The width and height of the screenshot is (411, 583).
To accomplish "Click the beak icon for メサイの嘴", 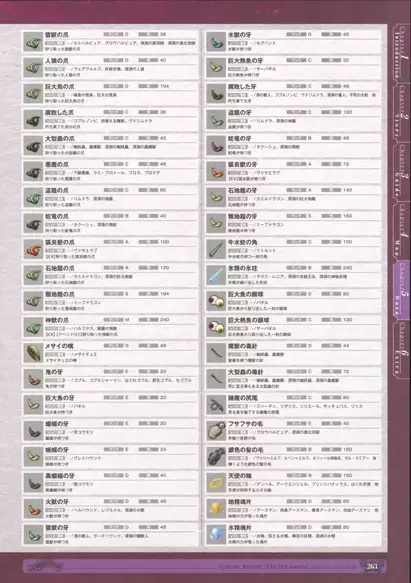I will pos(33,353).
